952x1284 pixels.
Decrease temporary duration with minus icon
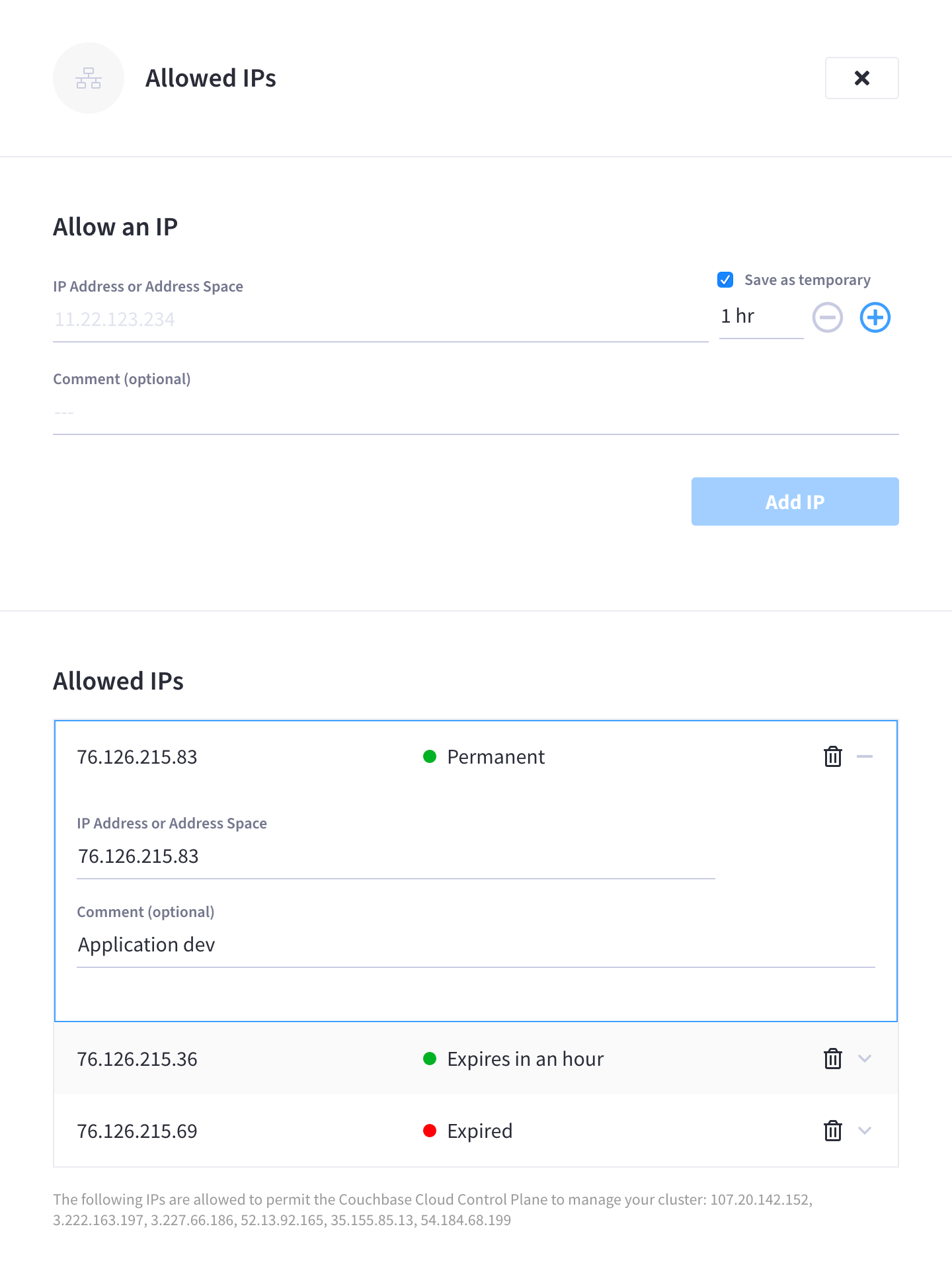tap(827, 317)
